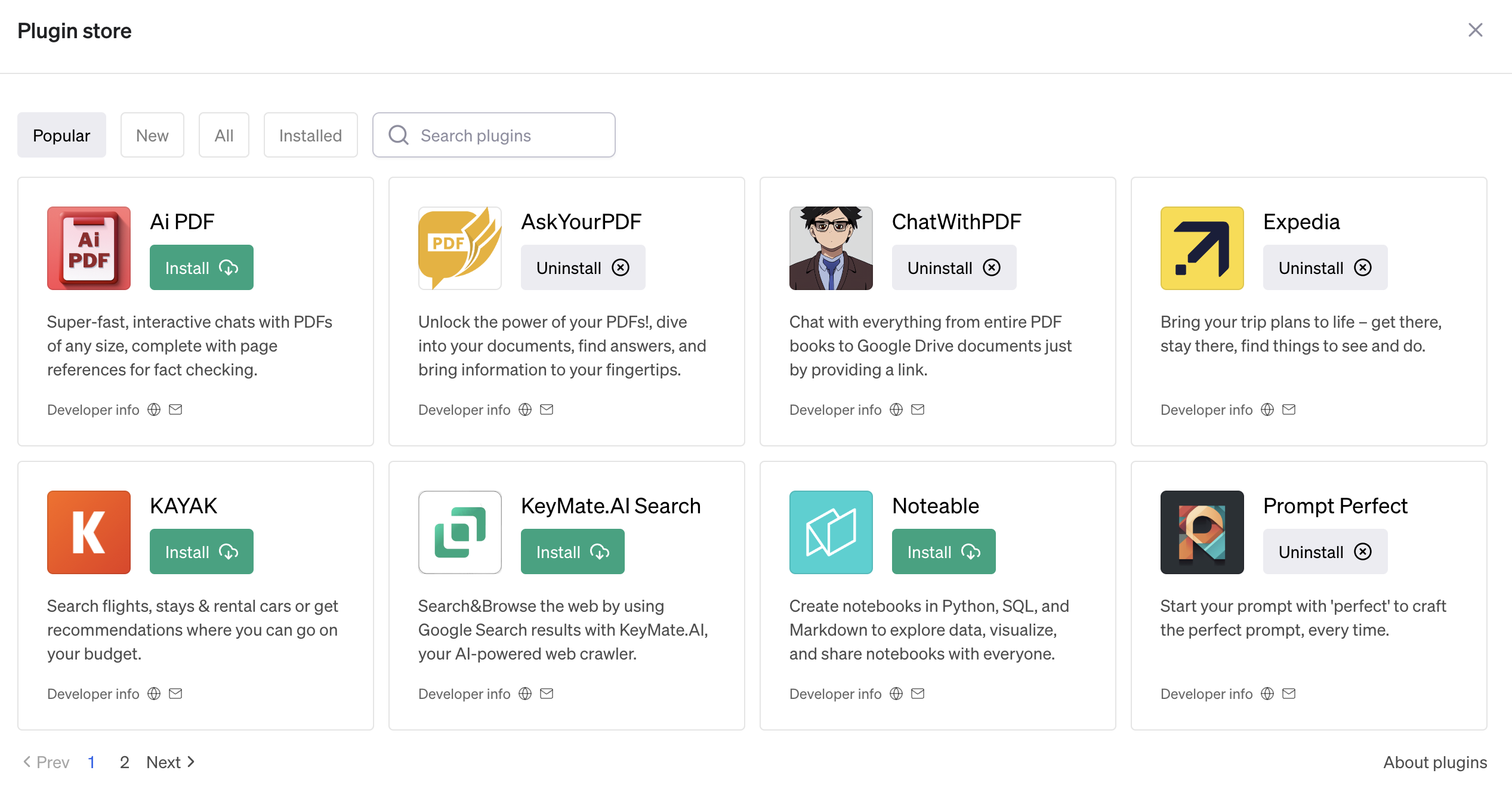Click the Prompt Perfect plugin title
This screenshot has height=795, width=1512.
click(1335, 506)
